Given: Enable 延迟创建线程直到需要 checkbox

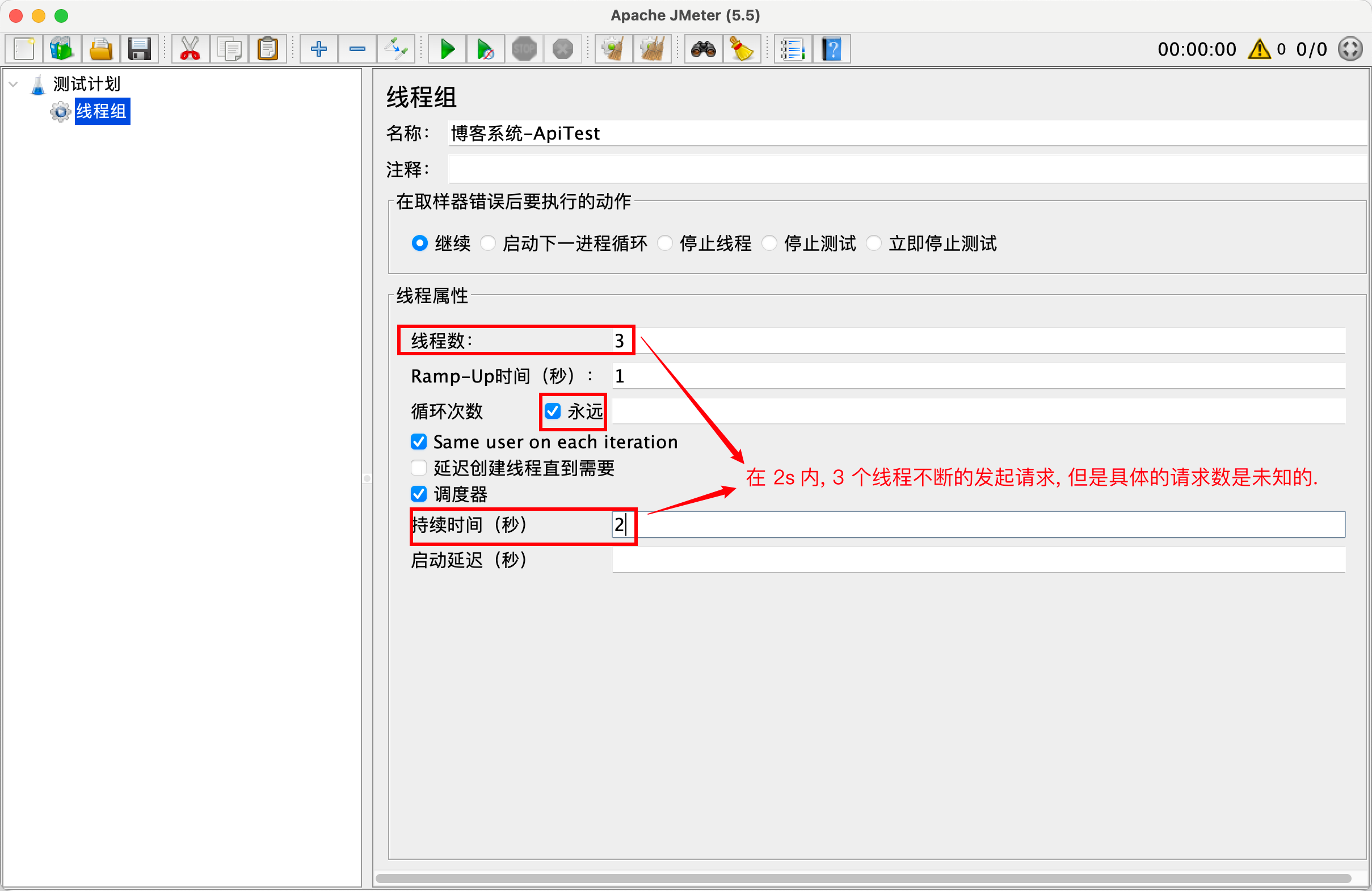Looking at the screenshot, I should [x=419, y=468].
